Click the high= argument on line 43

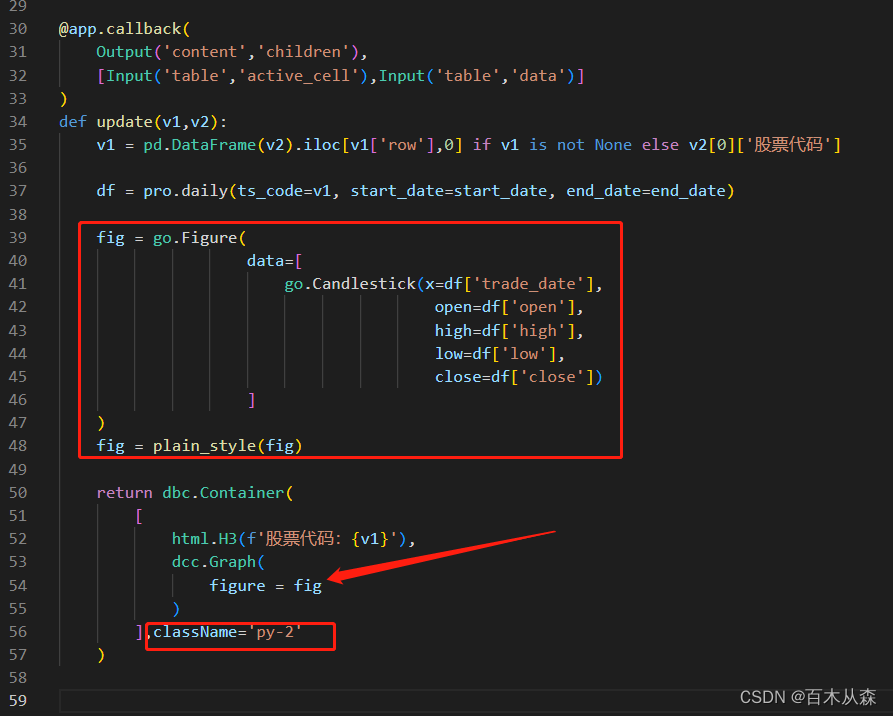click(x=458, y=330)
